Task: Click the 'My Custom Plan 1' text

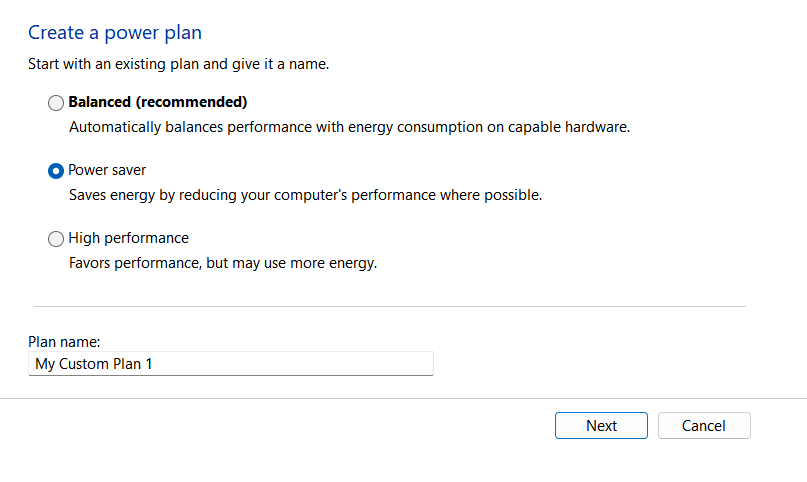Action: tap(94, 364)
